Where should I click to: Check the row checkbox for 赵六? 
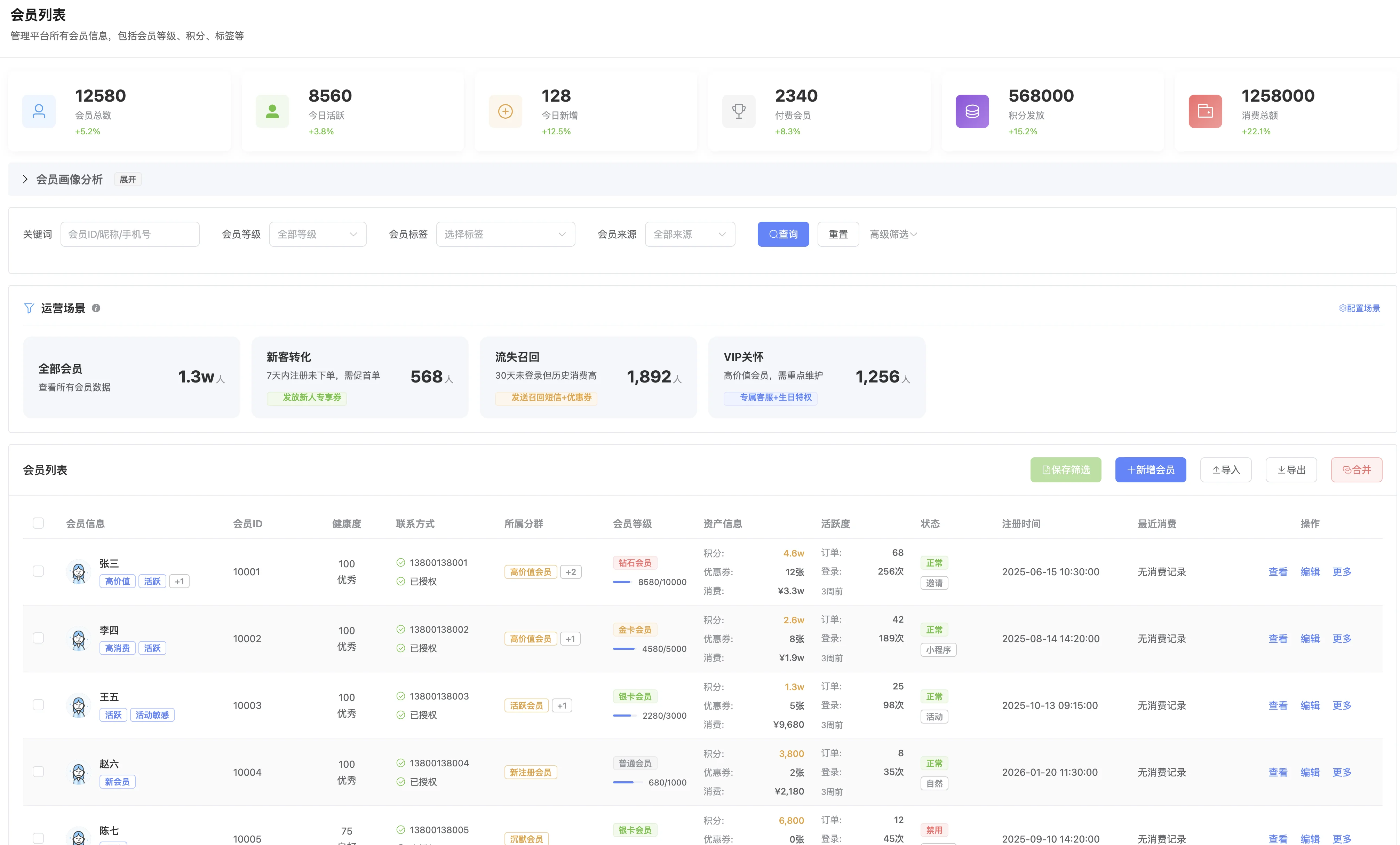click(x=38, y=772)
